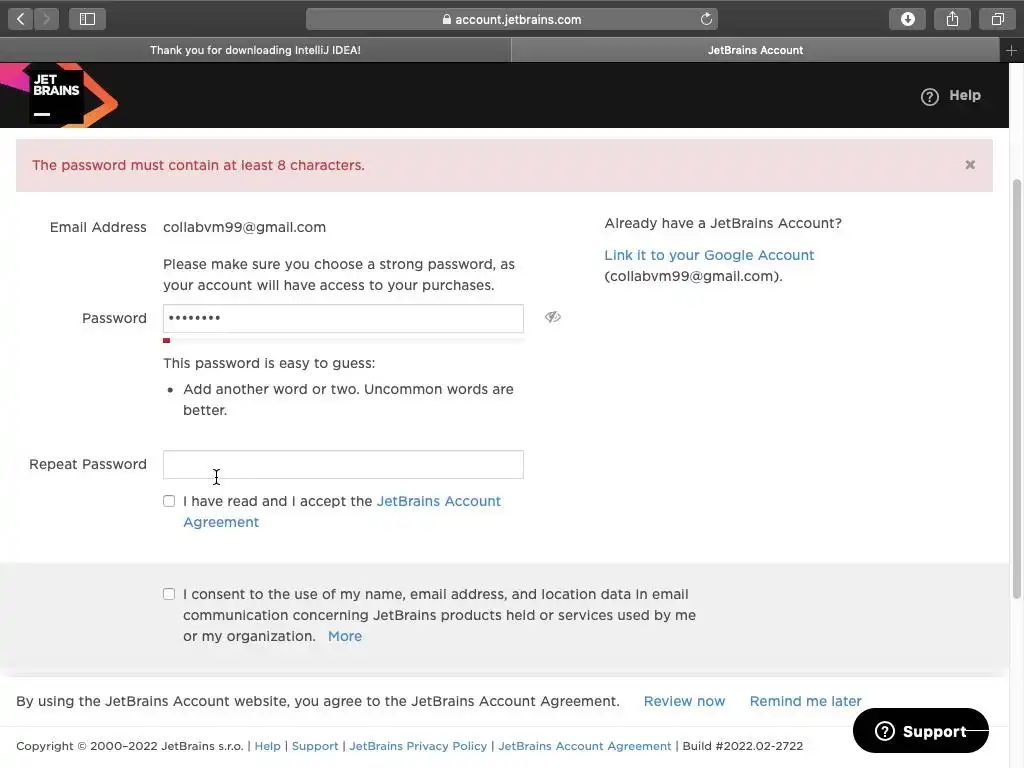
Task: Click the Build #2022.02-2722 text
Action: coord(743,746)
